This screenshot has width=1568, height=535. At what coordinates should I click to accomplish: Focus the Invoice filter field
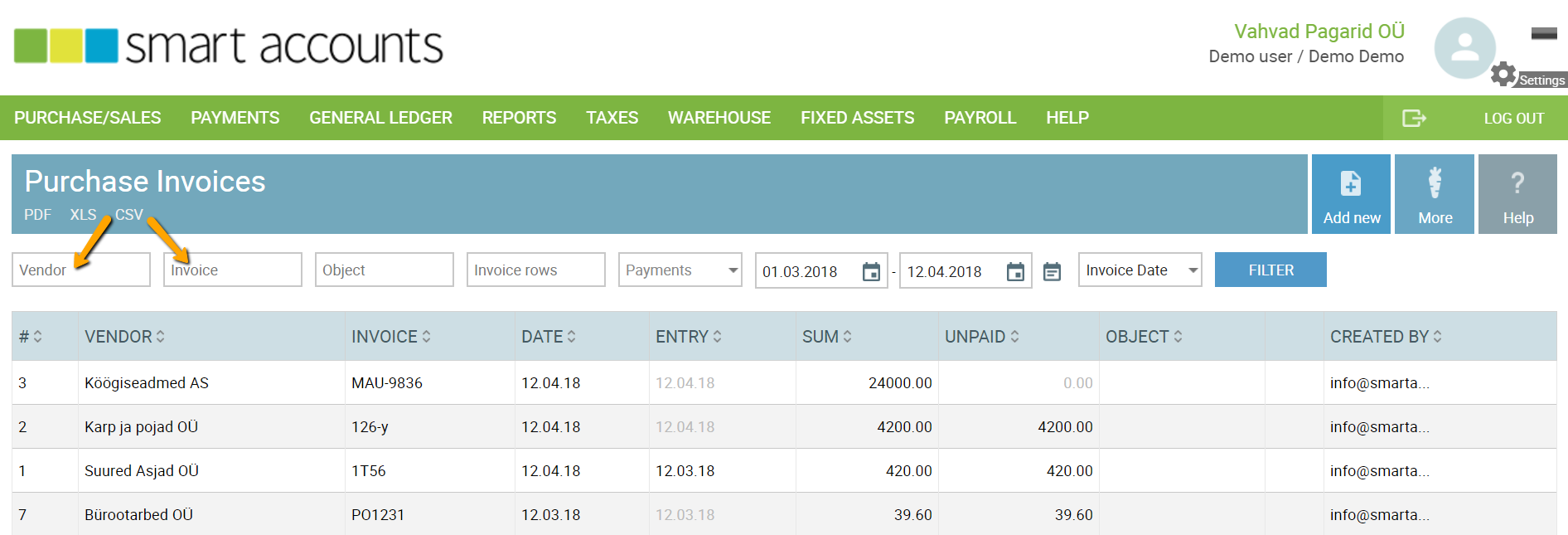pos(233,270)
